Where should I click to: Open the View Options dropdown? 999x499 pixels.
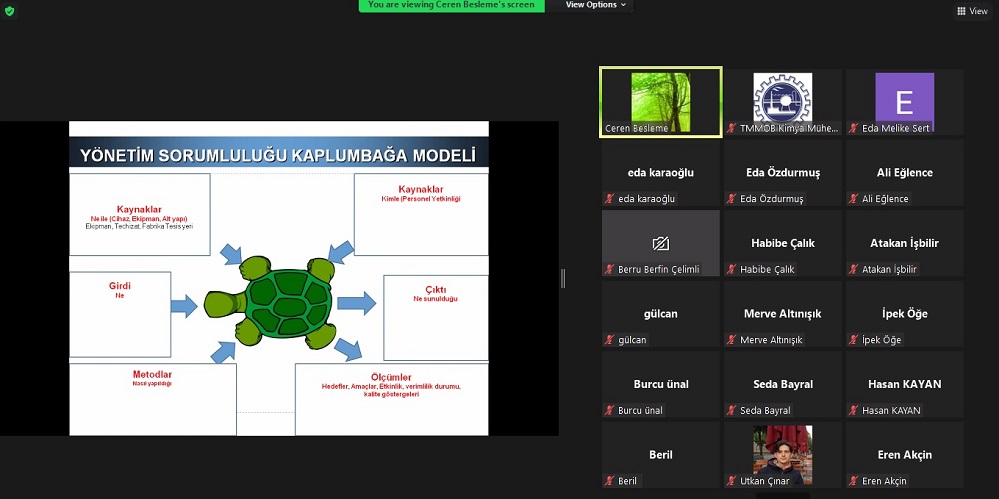click(x=595, y=5)
